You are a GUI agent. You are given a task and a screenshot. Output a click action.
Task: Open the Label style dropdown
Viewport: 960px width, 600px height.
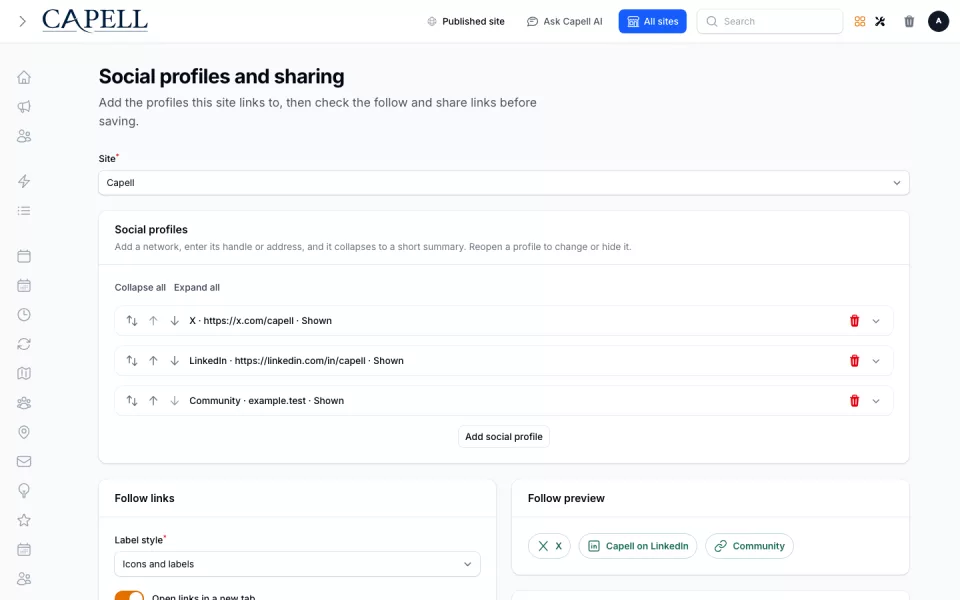click(297, 564)
